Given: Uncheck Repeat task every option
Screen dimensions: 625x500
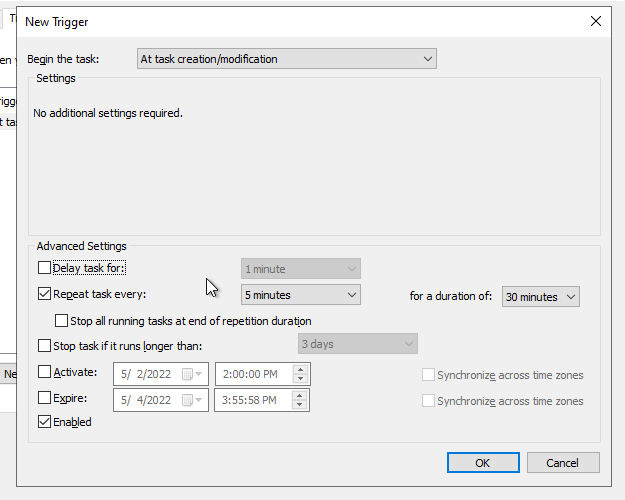Looking at the screenshot, I should pyautogui.click(x=44, y=294).
